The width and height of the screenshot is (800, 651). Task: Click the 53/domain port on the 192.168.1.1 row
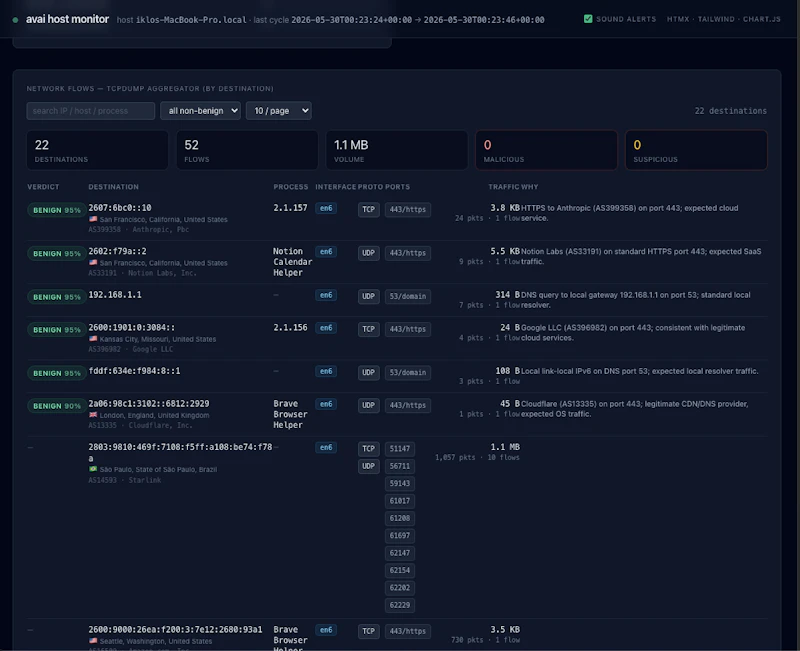click(x=408, y=296)
